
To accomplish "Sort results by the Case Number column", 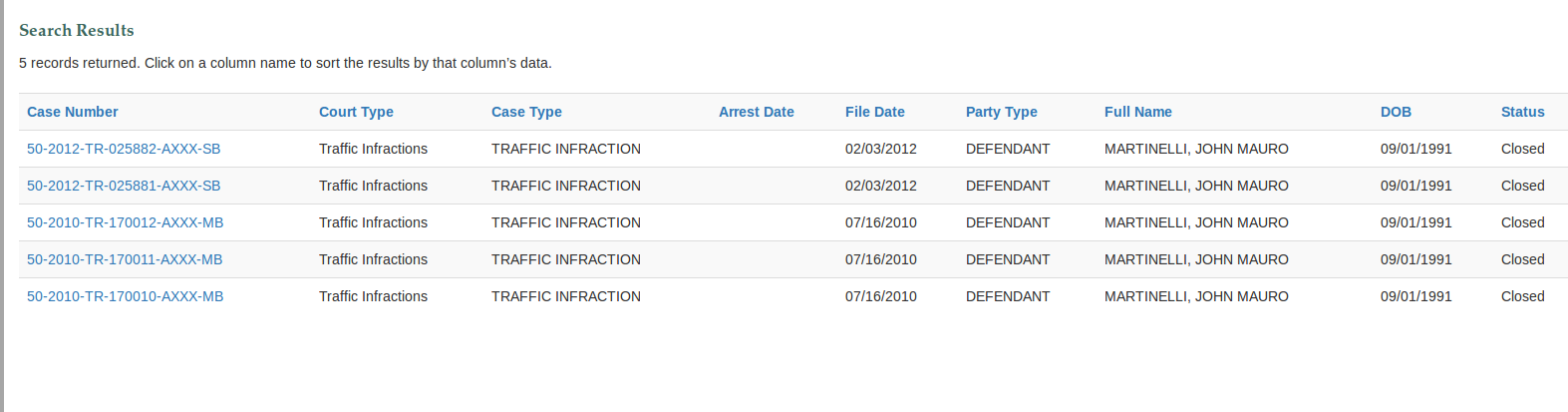I will click(72, 112).
